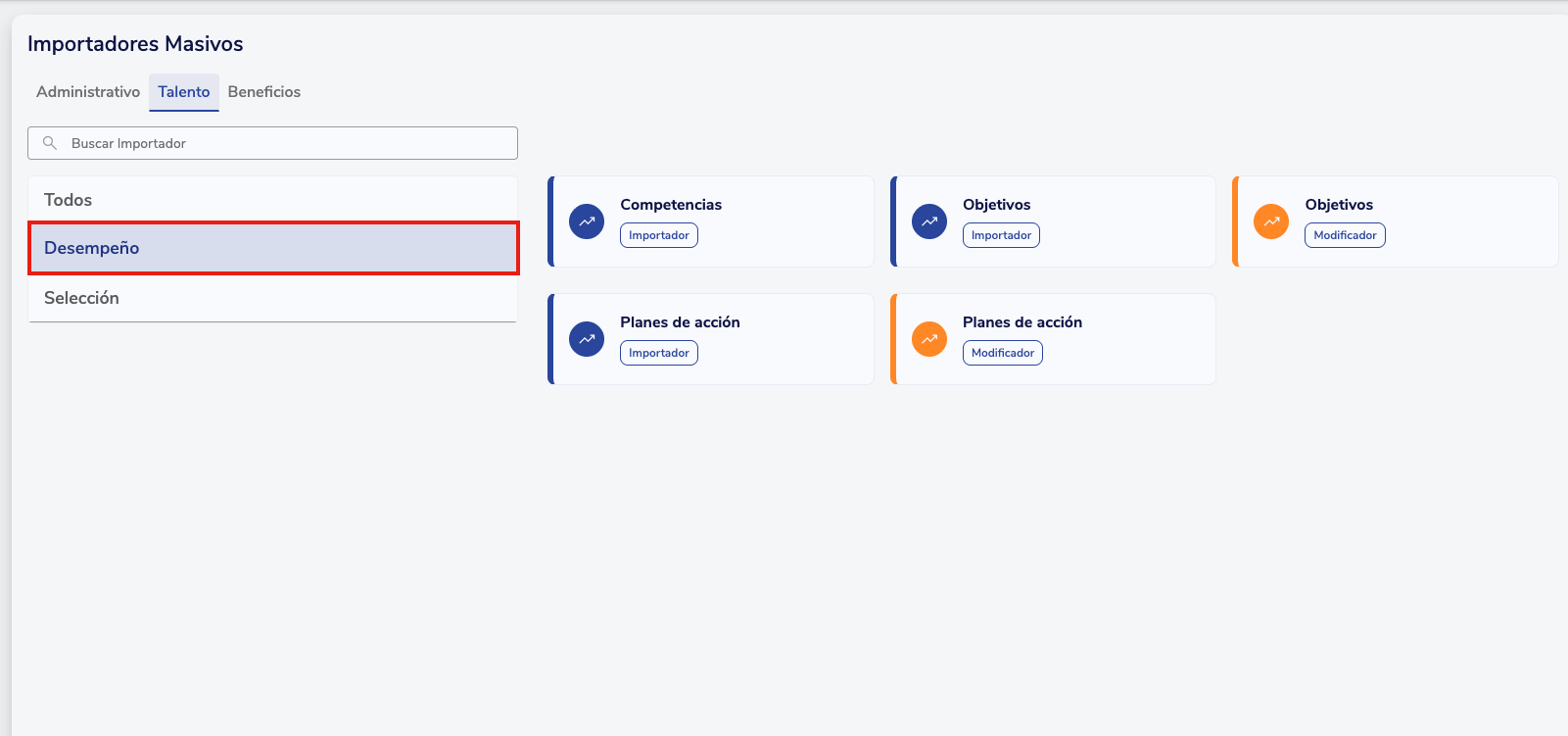1568x736 pixels.
Task: Select the Talento tab
Action: [x=184, y=92]
